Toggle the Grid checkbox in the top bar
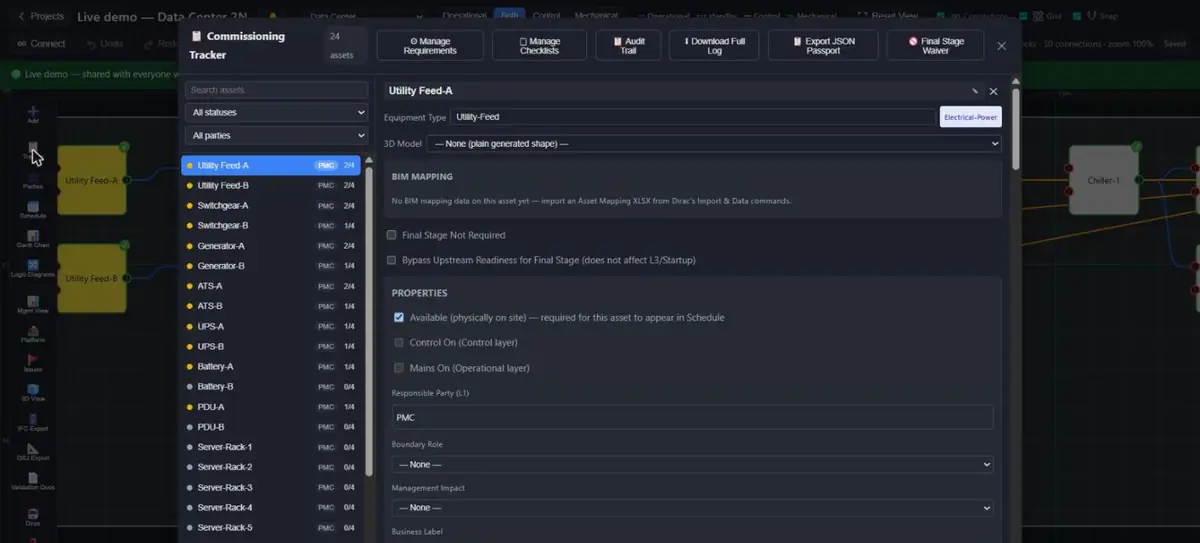Screen dimensions: 1200x543 [1023, 16]
